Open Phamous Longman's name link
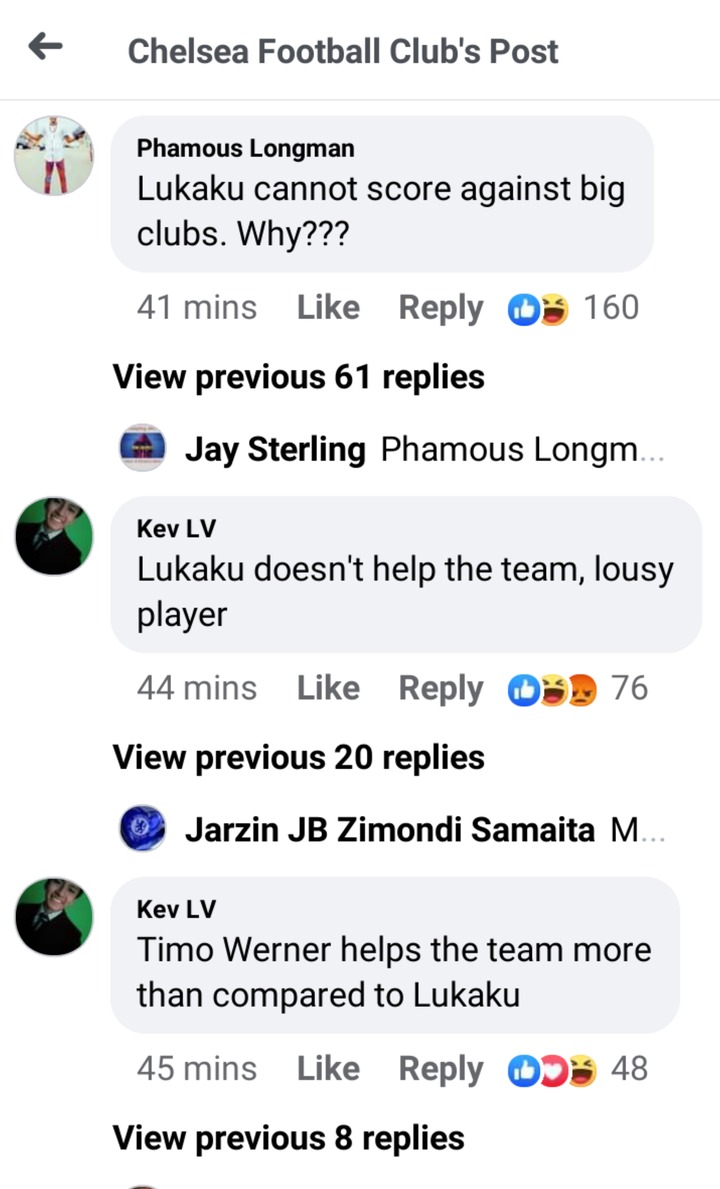 (246, 148)
